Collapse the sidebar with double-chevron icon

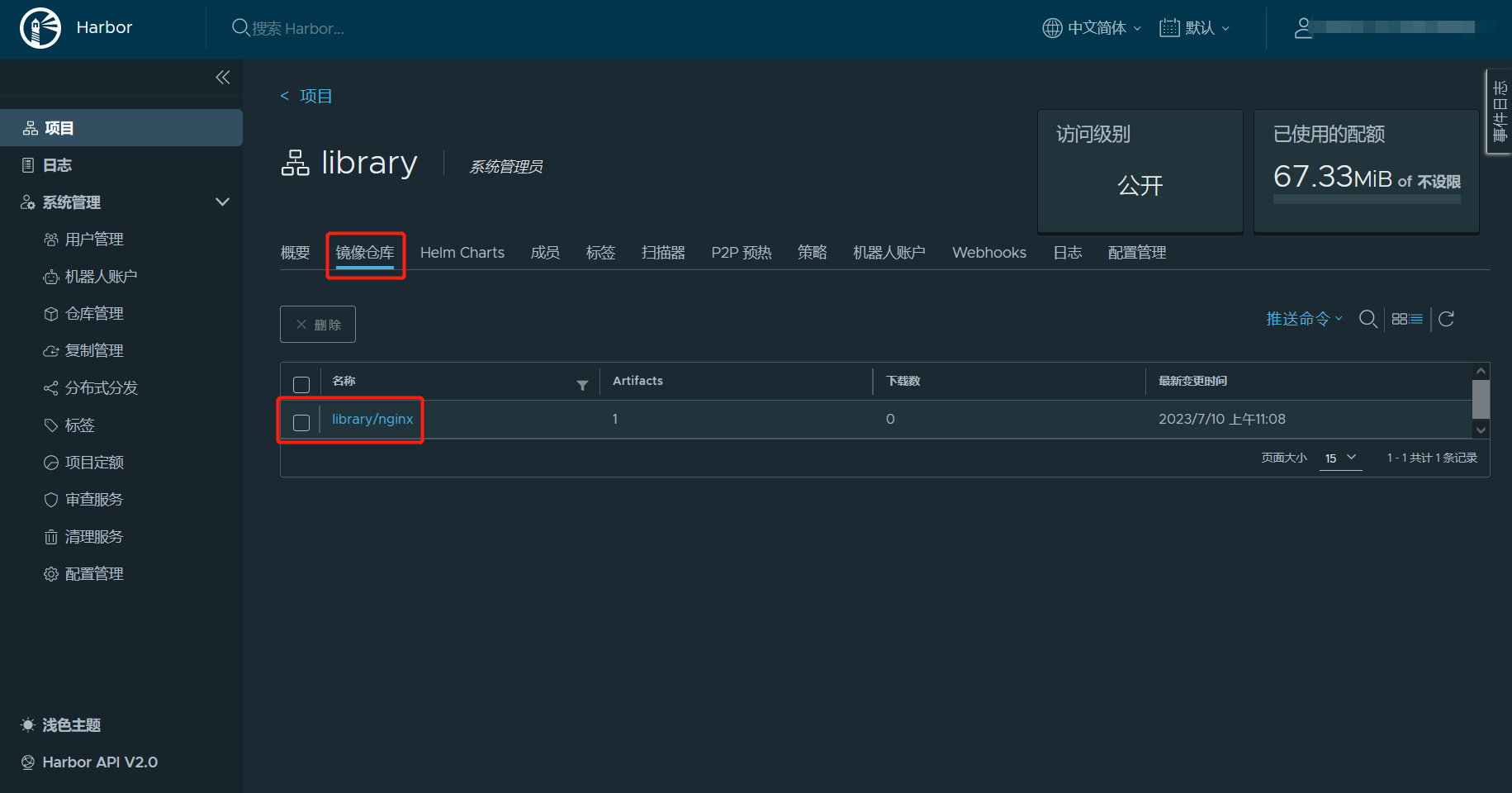click(223, 77)
